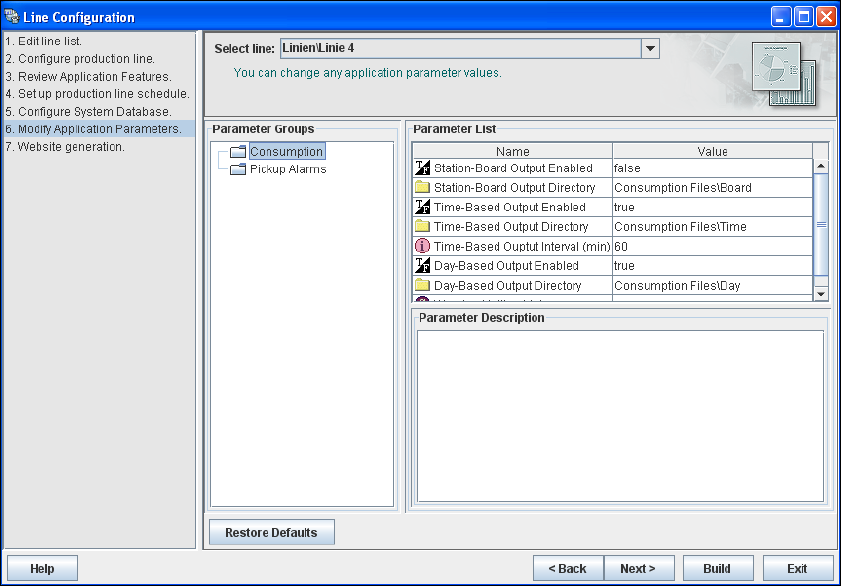Click the 'Consumption Files\Day' value cell
The height and width of the screenshot is (586, 841).
pyautogui.click(x=712, y=285)
